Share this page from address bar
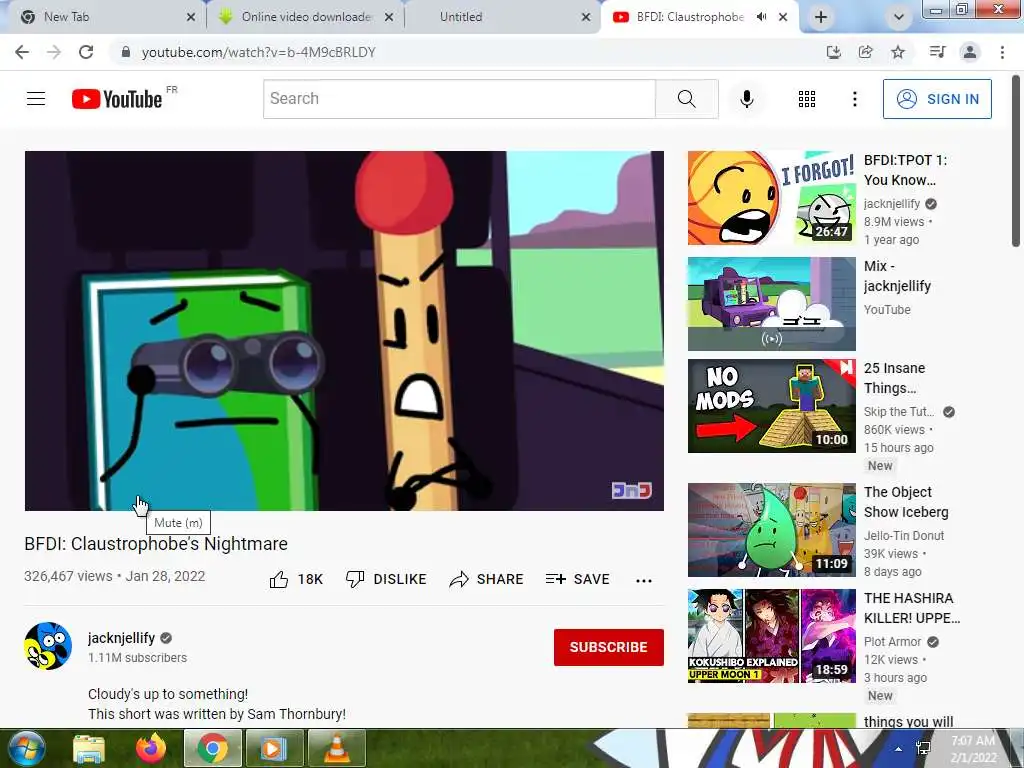 click(x=866, y=52)
